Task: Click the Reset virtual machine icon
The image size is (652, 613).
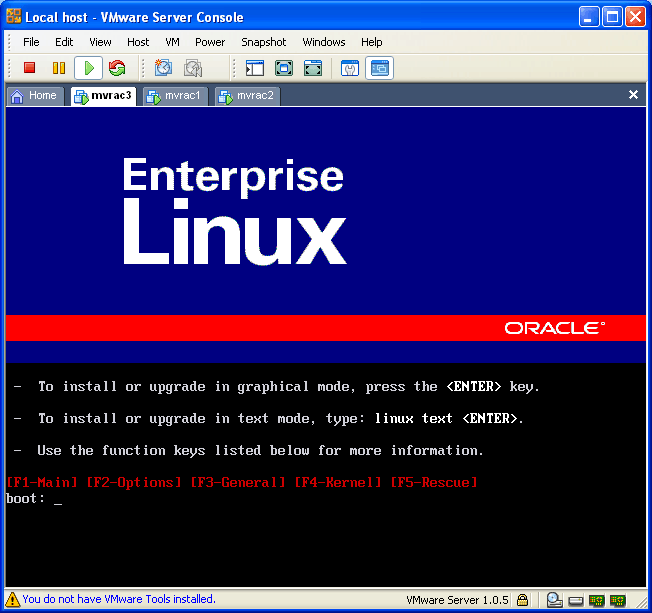Action: coord(117,68)
